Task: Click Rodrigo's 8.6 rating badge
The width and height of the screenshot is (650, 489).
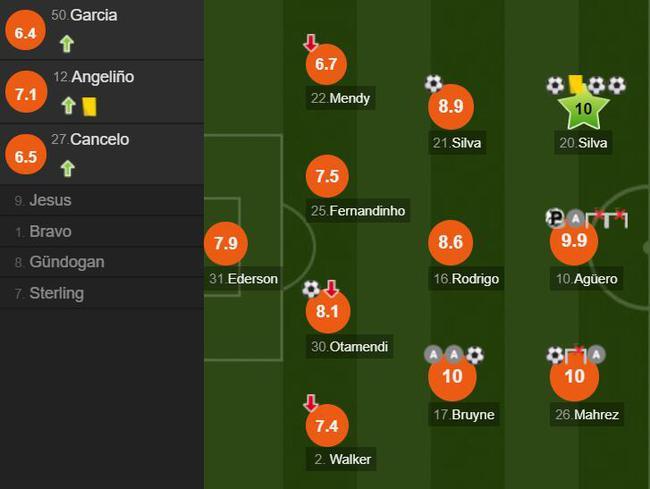Action: [451, 242]
